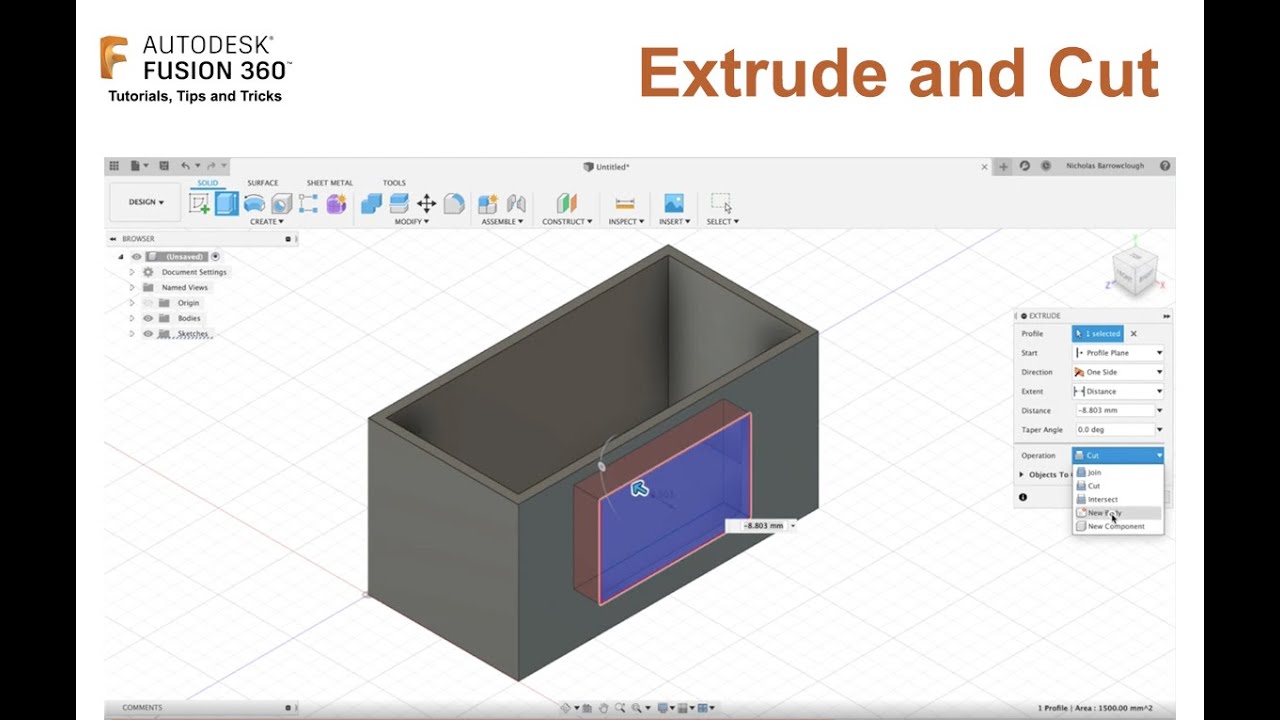This screenshot has width=1280, height=720.
Task: Toggle visibility of the Unsaved root component
Action: pyautogui.click(x=136, y=257)
